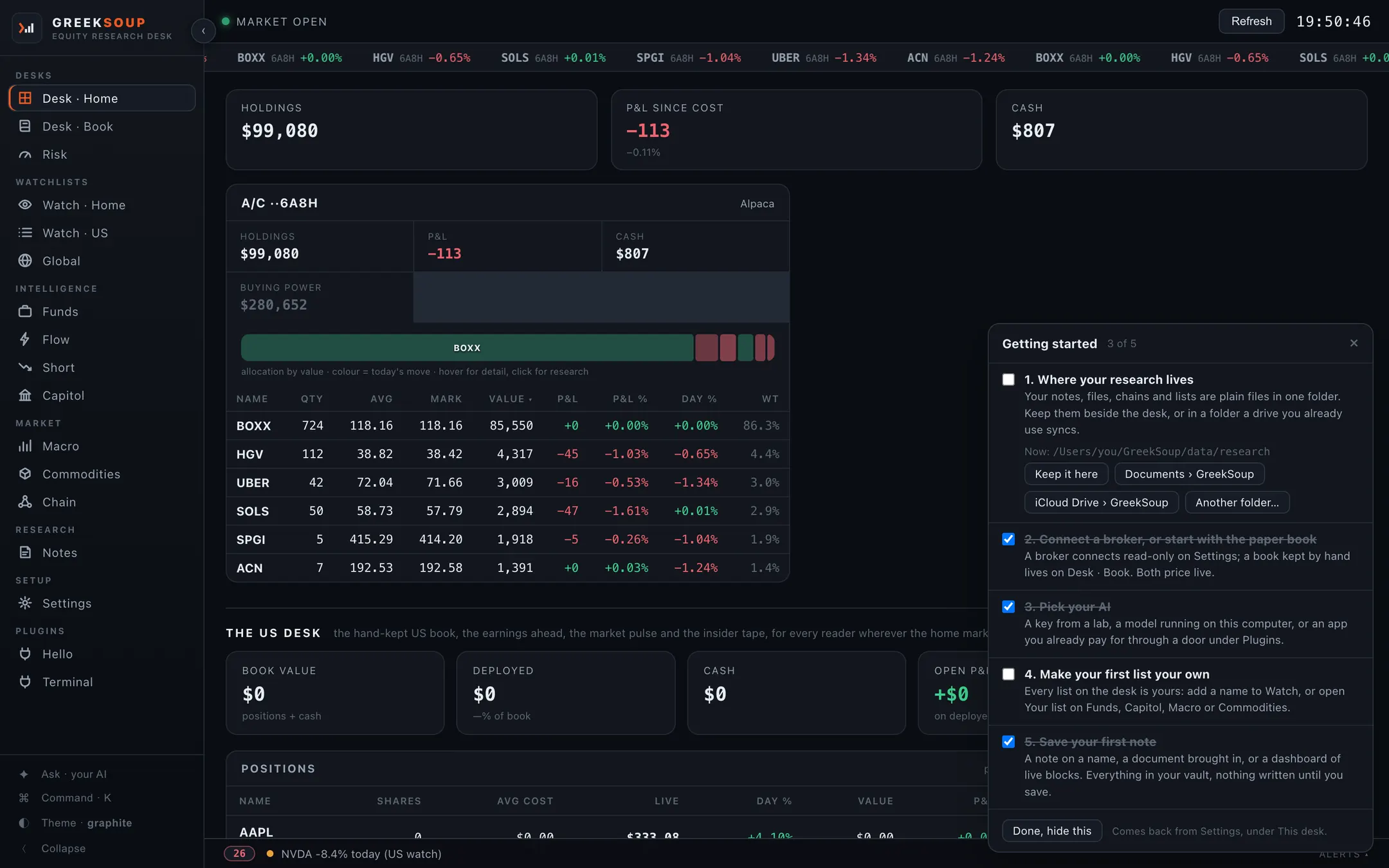Click the GreekSoup logo icon
Screen dimensions: 1389x868
[x=26, y=28]
